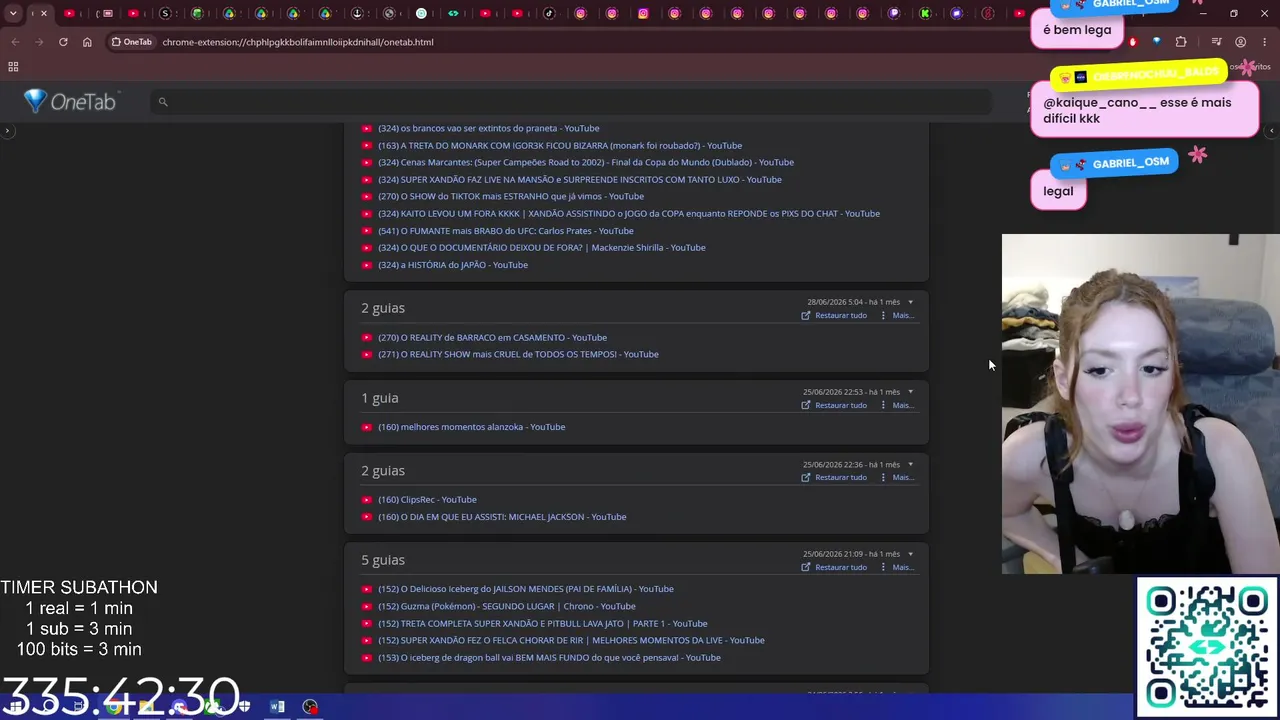Open OBS Studio from the taskbar
1280x720 pixels.
point(311,707)
